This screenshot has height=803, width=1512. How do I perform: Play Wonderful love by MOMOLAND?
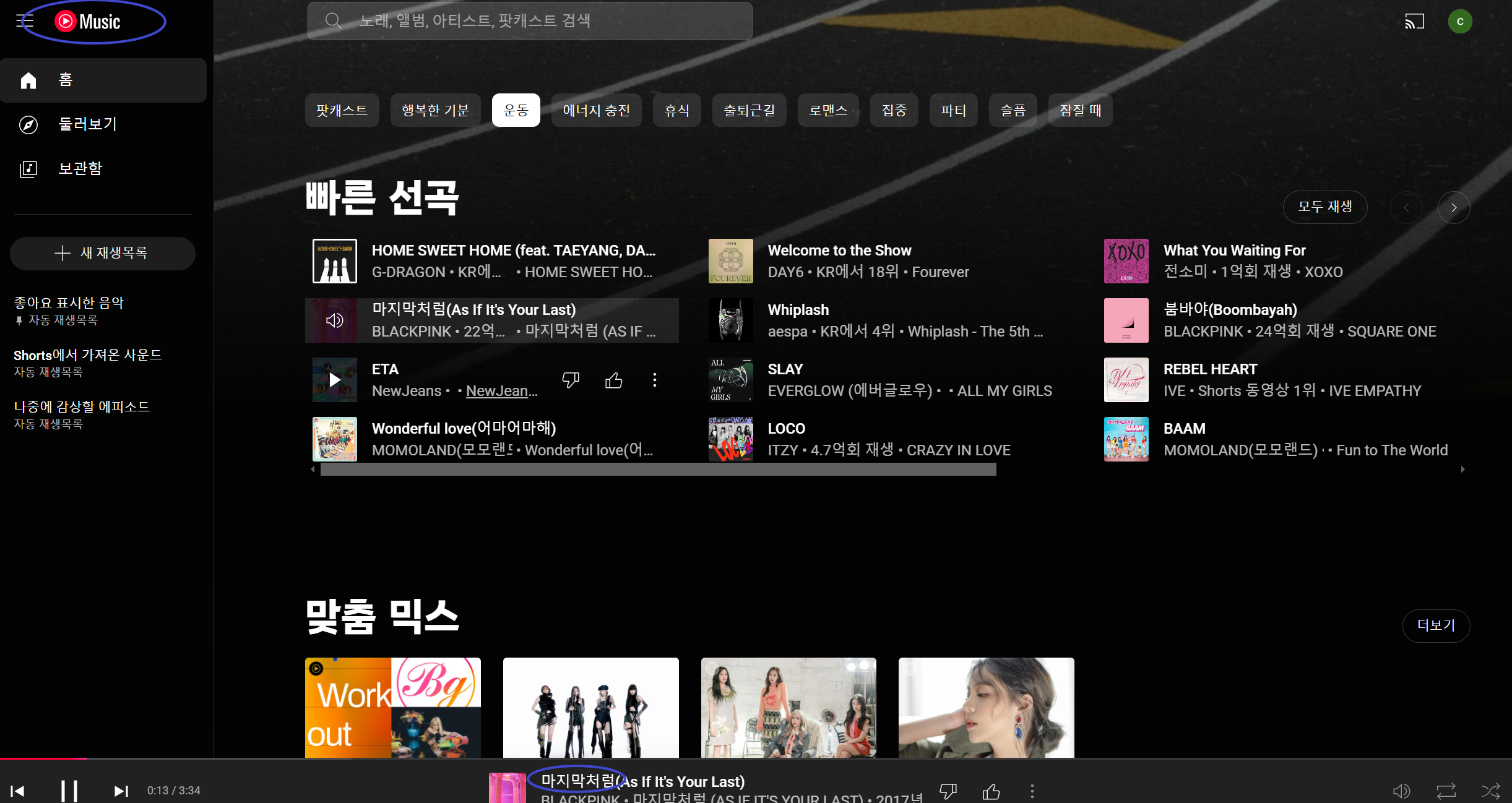click(335, 439)
